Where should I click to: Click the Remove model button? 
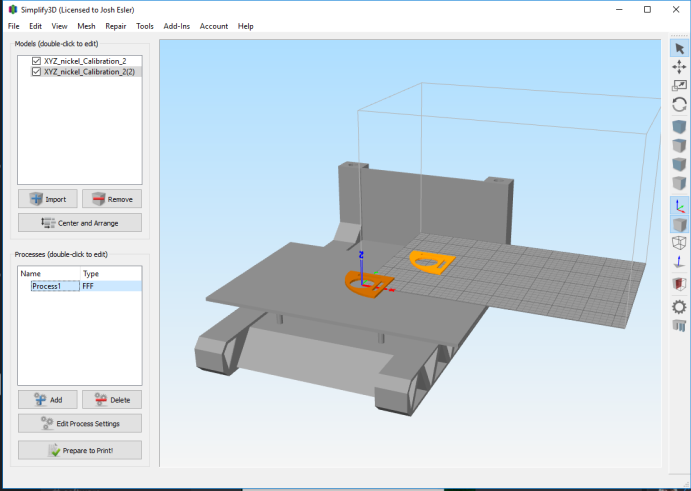coord(112,199)
